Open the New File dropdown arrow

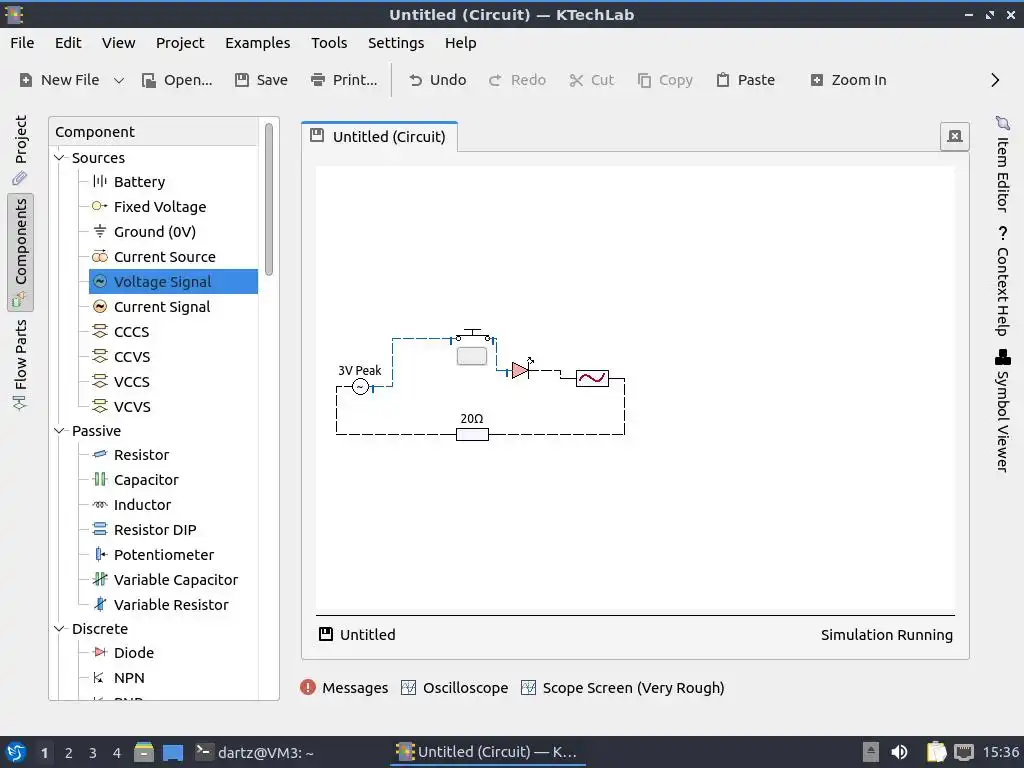point(119,80)
